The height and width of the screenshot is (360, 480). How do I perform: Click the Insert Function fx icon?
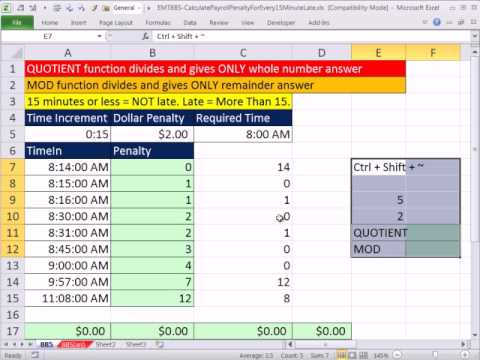[146, 36]
